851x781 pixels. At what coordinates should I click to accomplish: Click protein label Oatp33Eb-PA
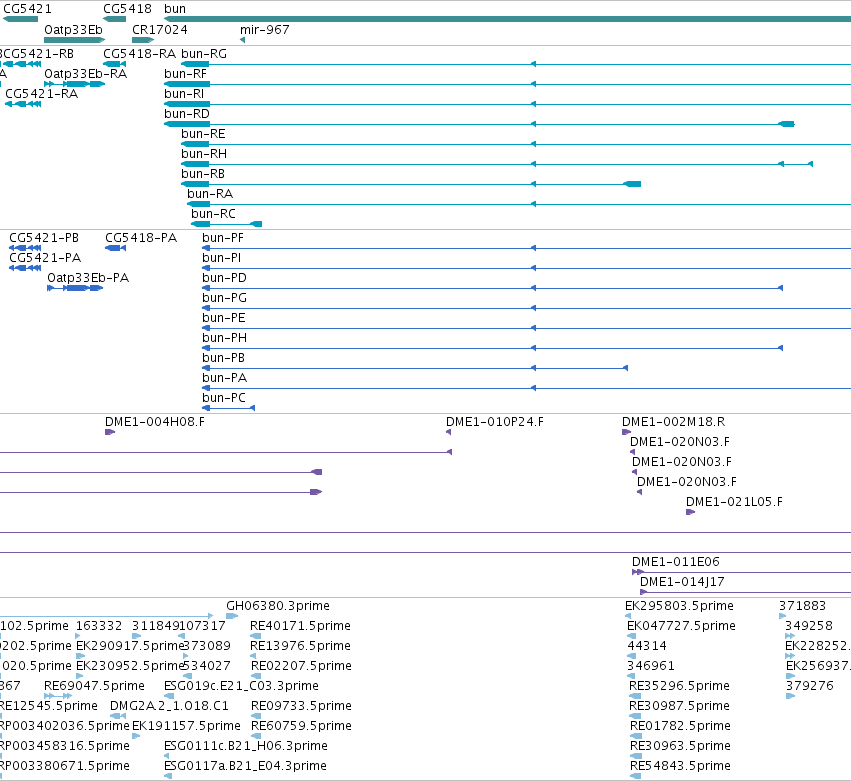pyautogui.click(x=88, y=278)
